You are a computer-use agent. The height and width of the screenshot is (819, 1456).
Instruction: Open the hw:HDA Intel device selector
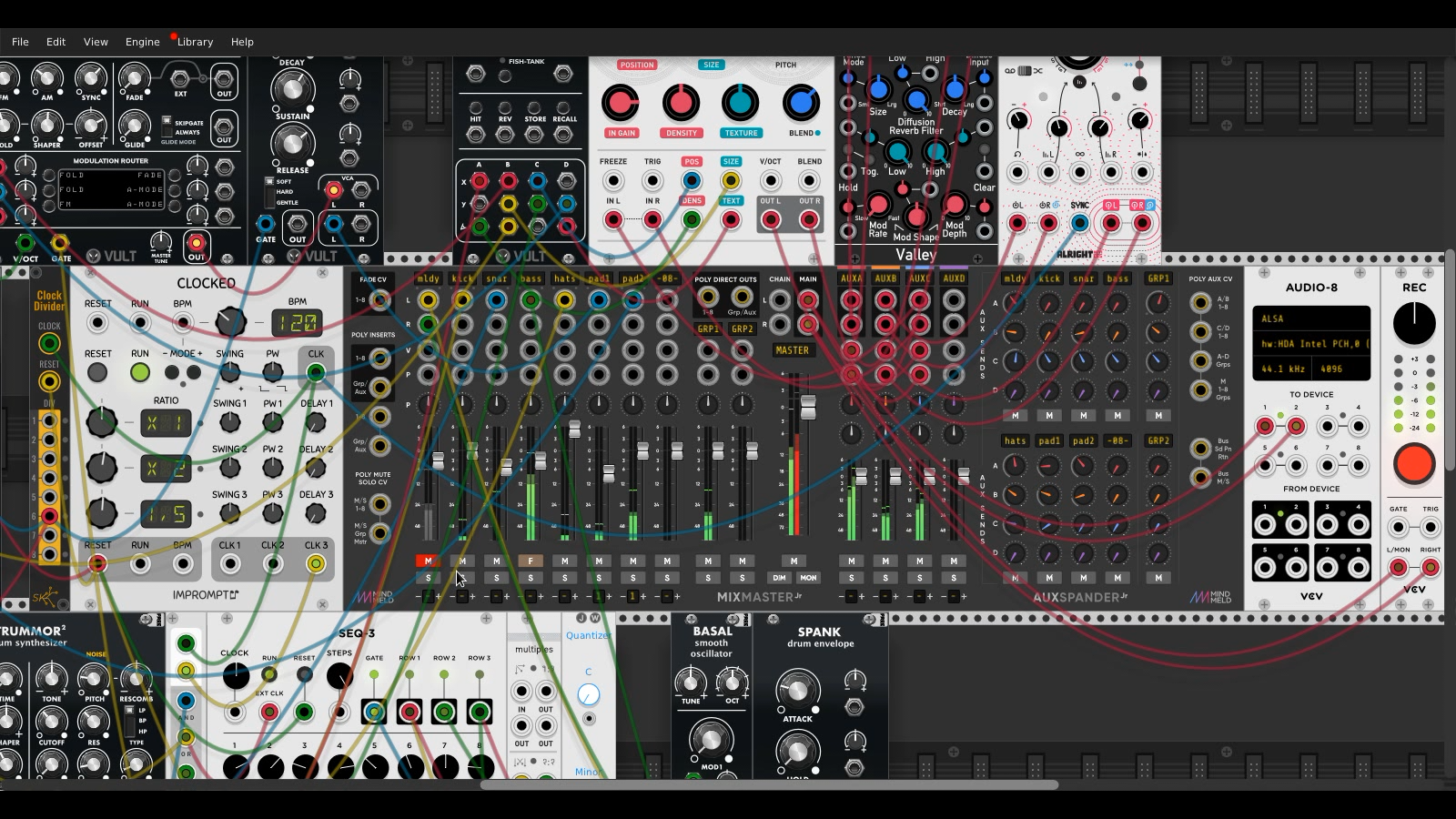click(x=1311, y=344)
